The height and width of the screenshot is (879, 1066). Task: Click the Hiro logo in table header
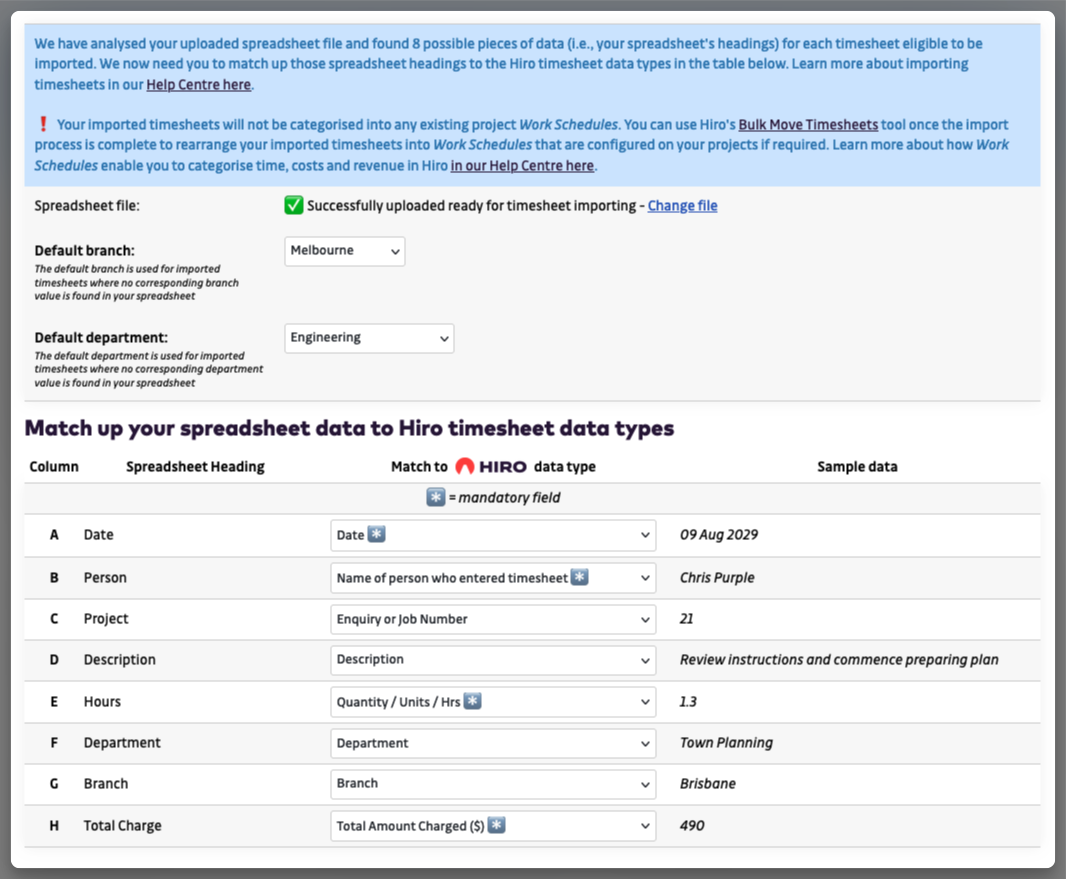(490, 467)
